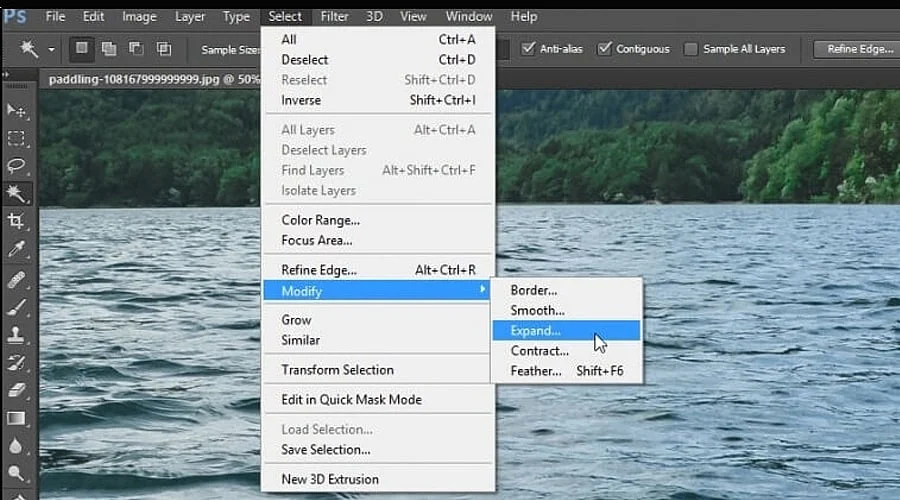Choose Save Selection...
The height and width of the screenshot is (500, 900).
[378, 449]
